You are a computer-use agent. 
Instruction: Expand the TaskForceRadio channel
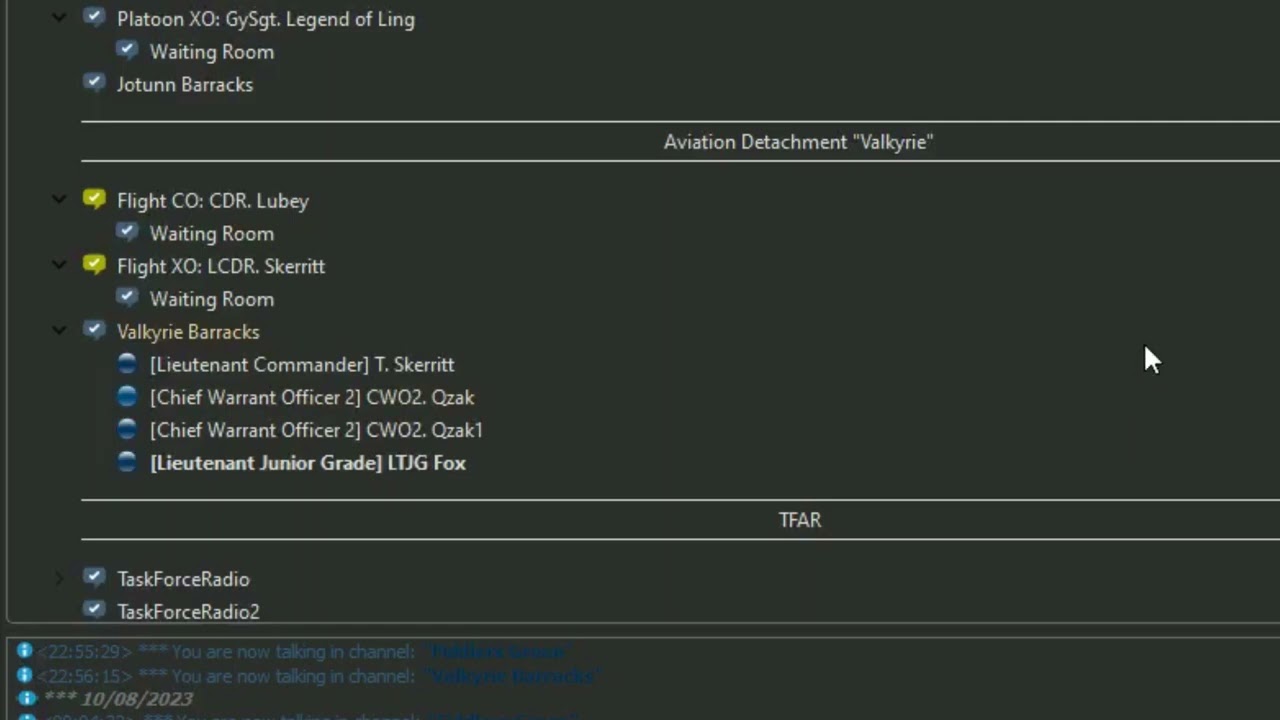pyautogui.click(x=59, y=578)
